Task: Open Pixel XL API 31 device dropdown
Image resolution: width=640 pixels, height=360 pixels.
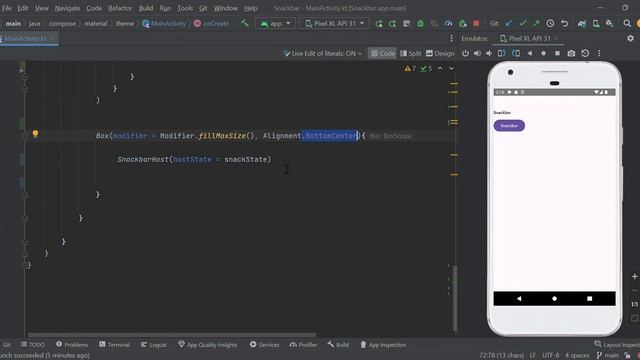Action: (334, 24)
